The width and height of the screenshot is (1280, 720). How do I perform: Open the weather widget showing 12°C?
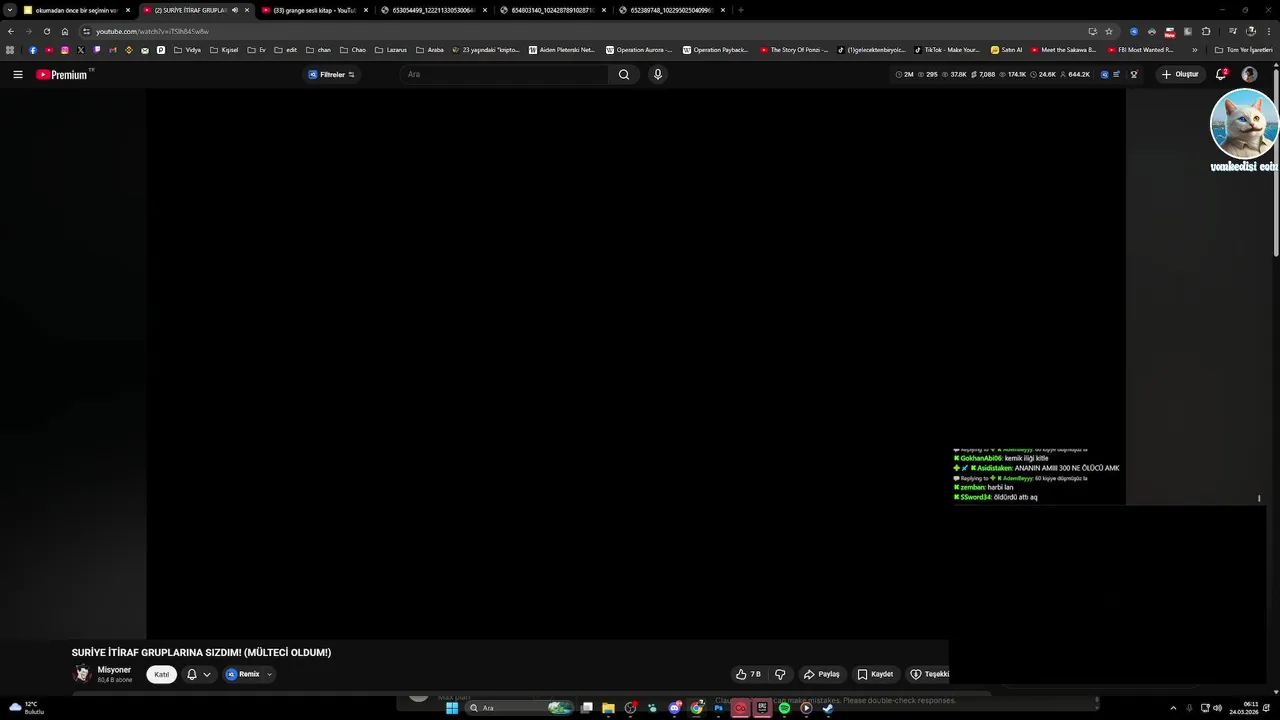(x=26, y=708)
